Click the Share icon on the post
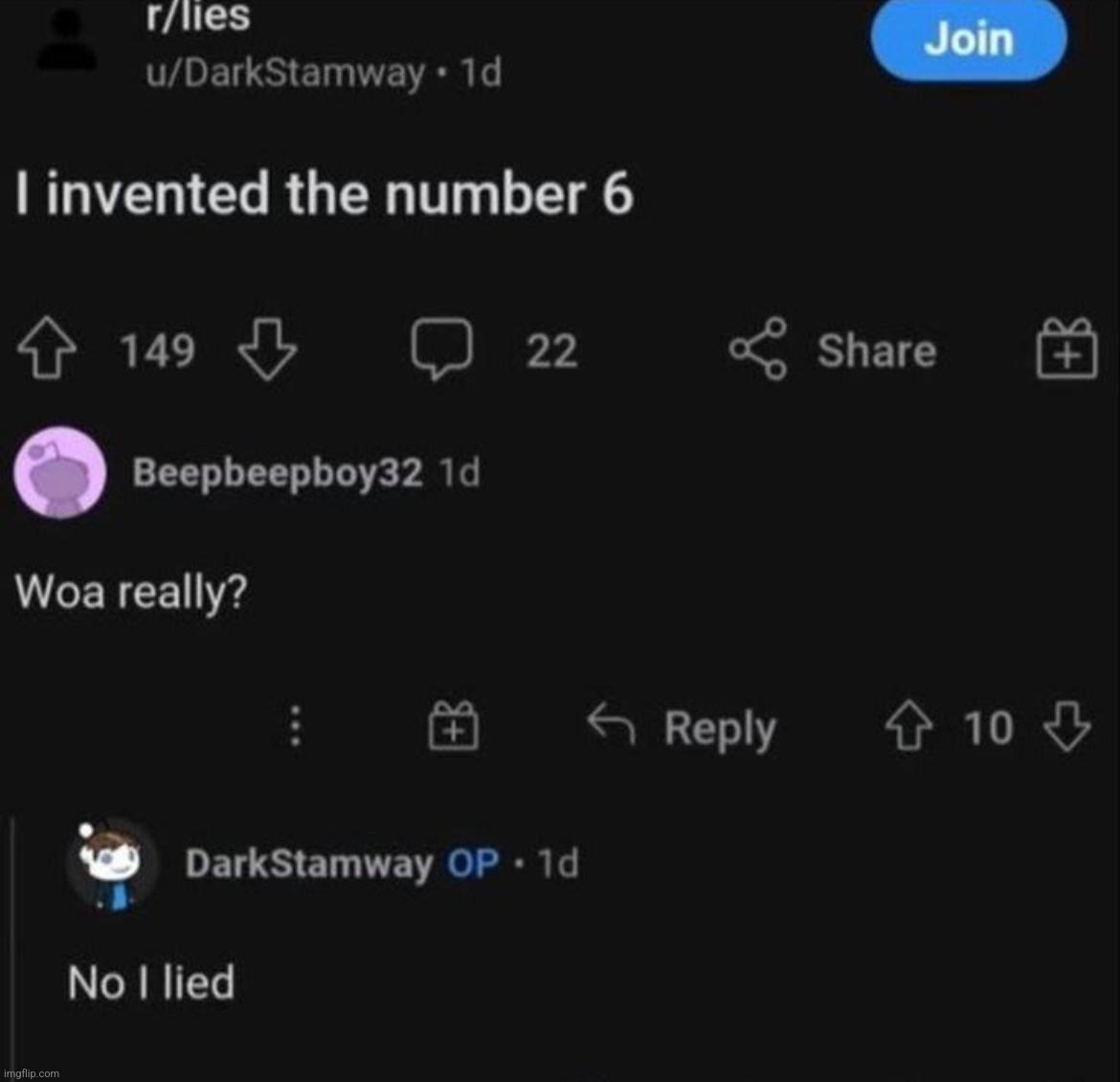Image resolution: width=1120 pixels, height=1082 pixels. point(758,351)
